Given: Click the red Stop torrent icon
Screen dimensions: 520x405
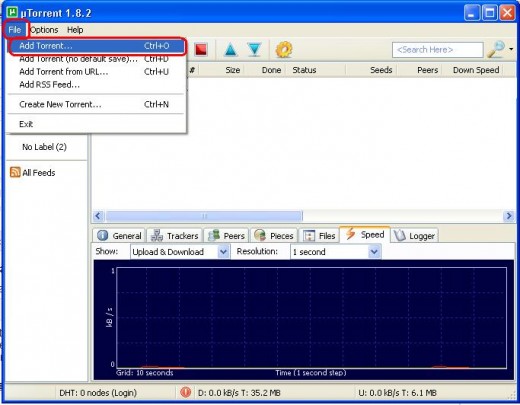Looking at the screenshot, I should point(201,49).
